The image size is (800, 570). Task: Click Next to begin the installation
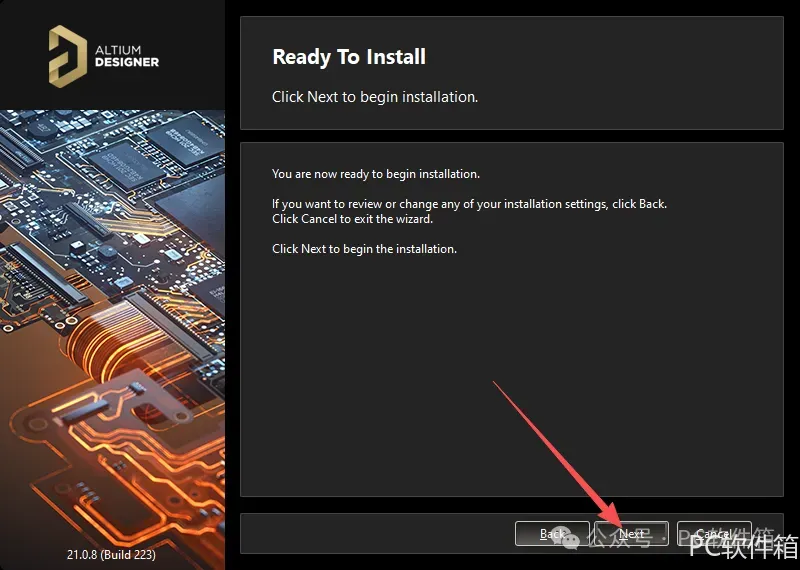click(x=632, y=534)
